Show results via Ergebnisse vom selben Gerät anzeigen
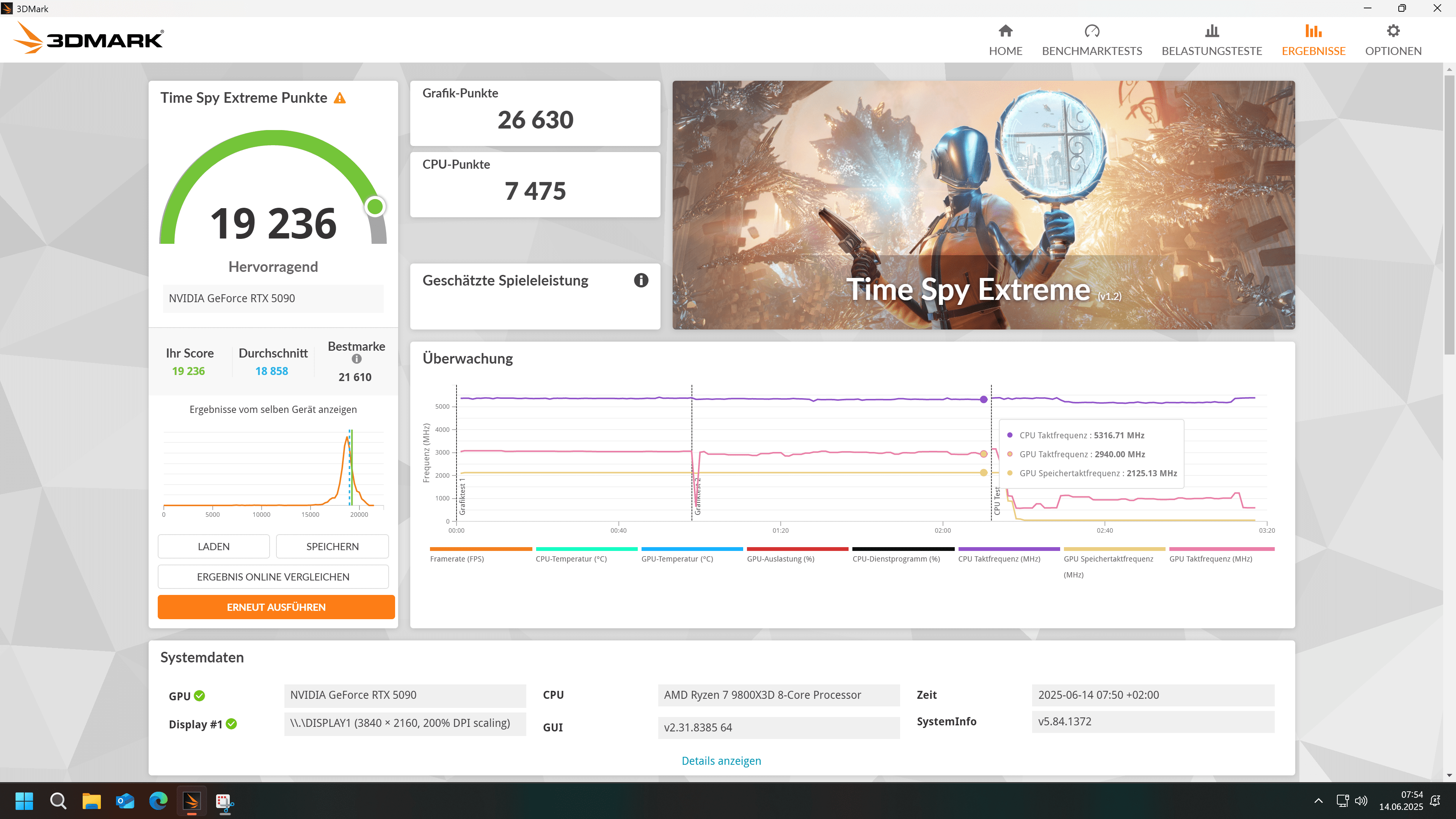The image size is (1456, 819). coord(273,409)
